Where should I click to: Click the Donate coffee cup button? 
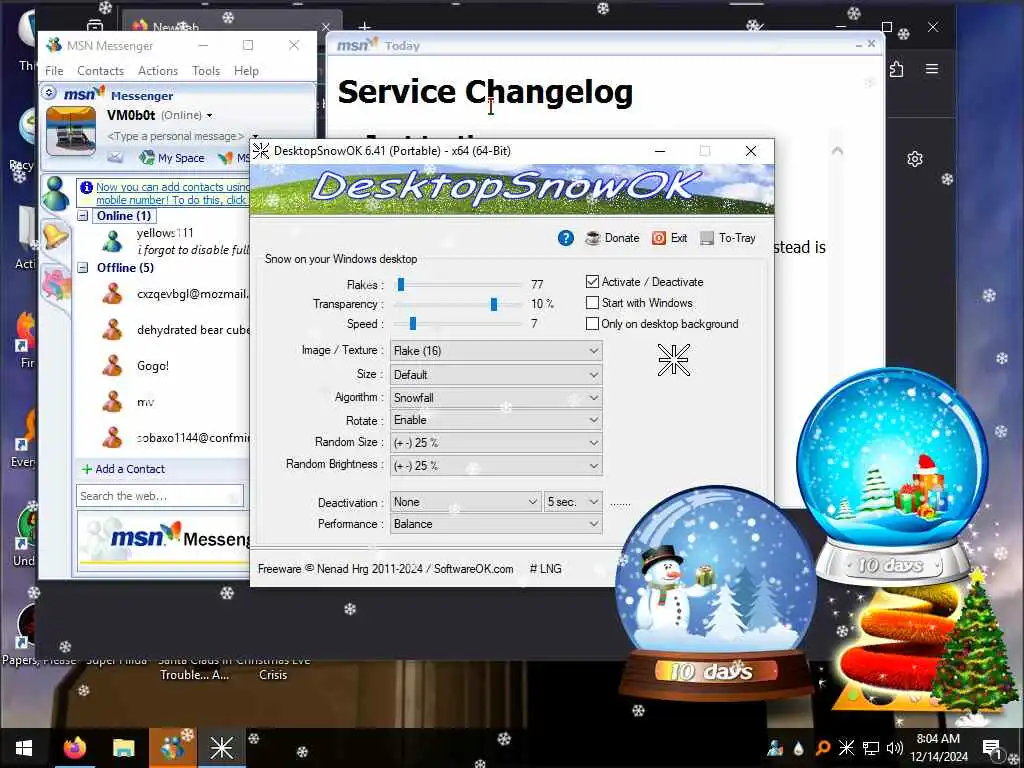613,238
